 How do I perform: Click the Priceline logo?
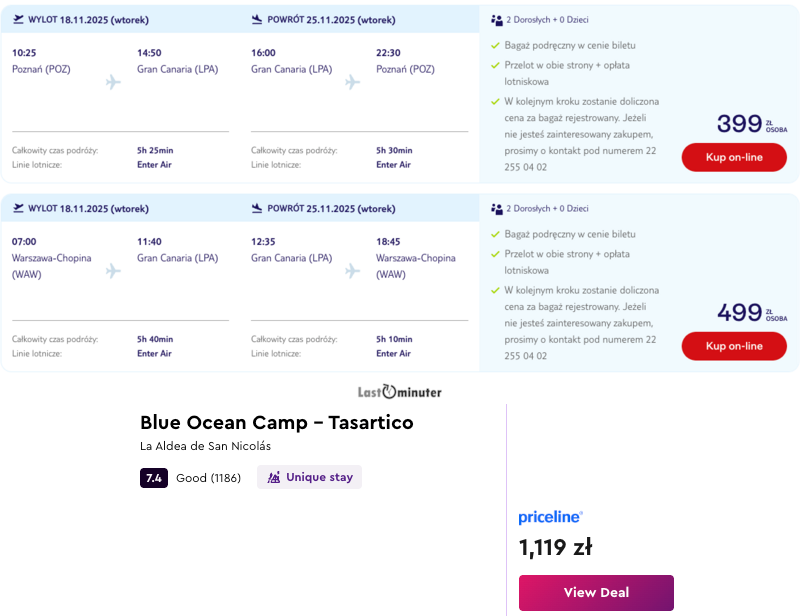tap(550, 517)
